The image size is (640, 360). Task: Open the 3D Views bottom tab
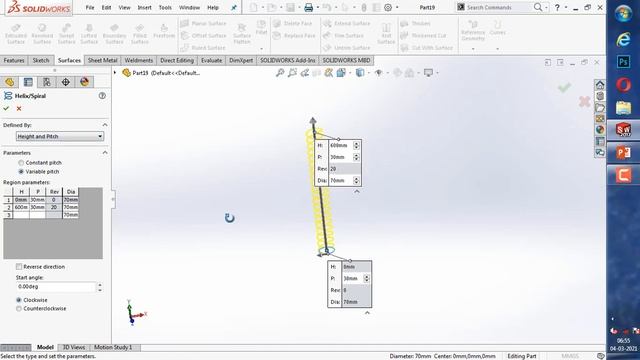tap(73, 347)
